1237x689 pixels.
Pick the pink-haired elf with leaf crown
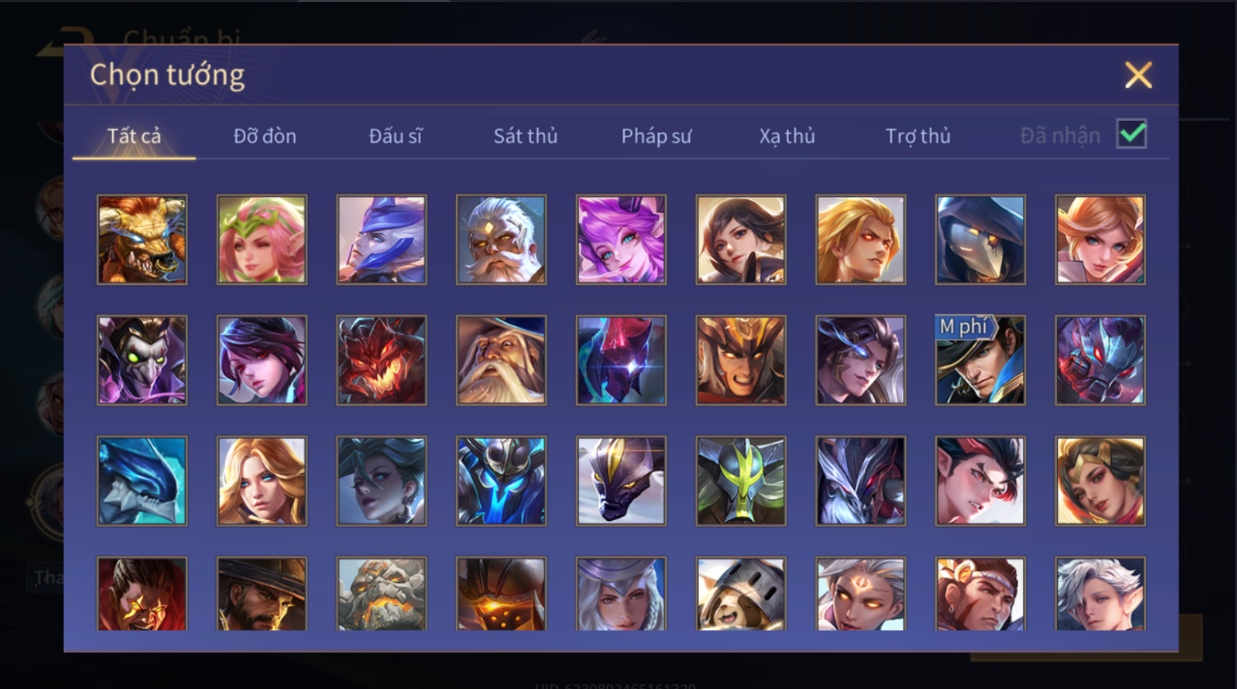pyautogui.click(x=262, y=240)
